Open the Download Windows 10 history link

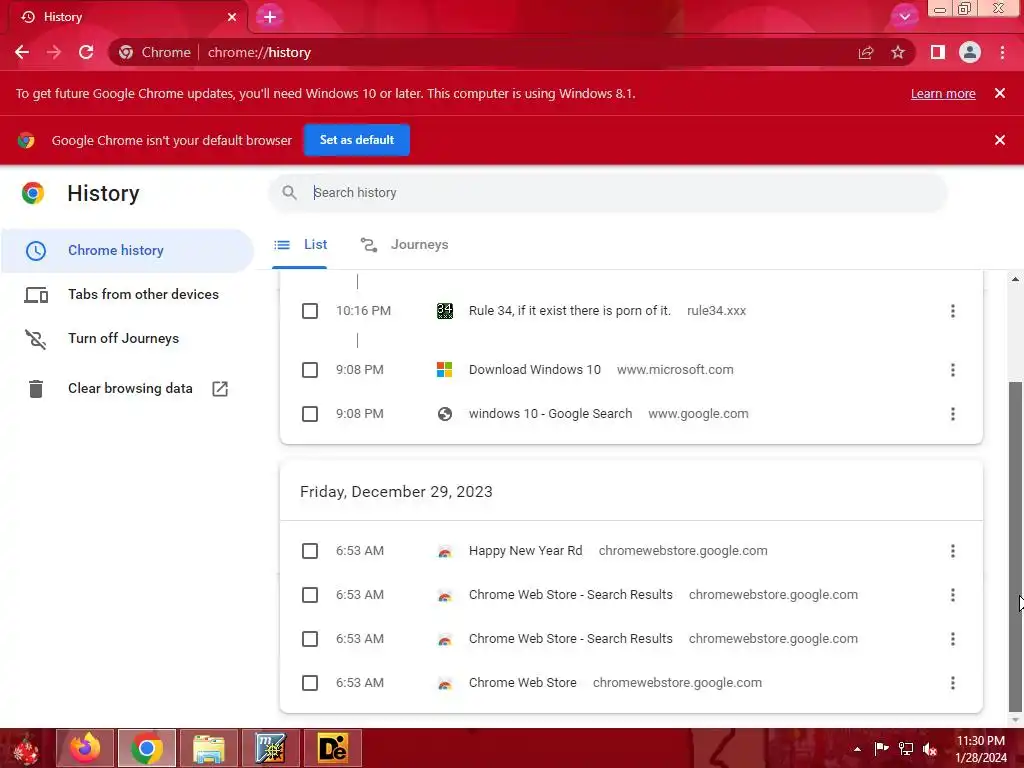click(534, 370)
